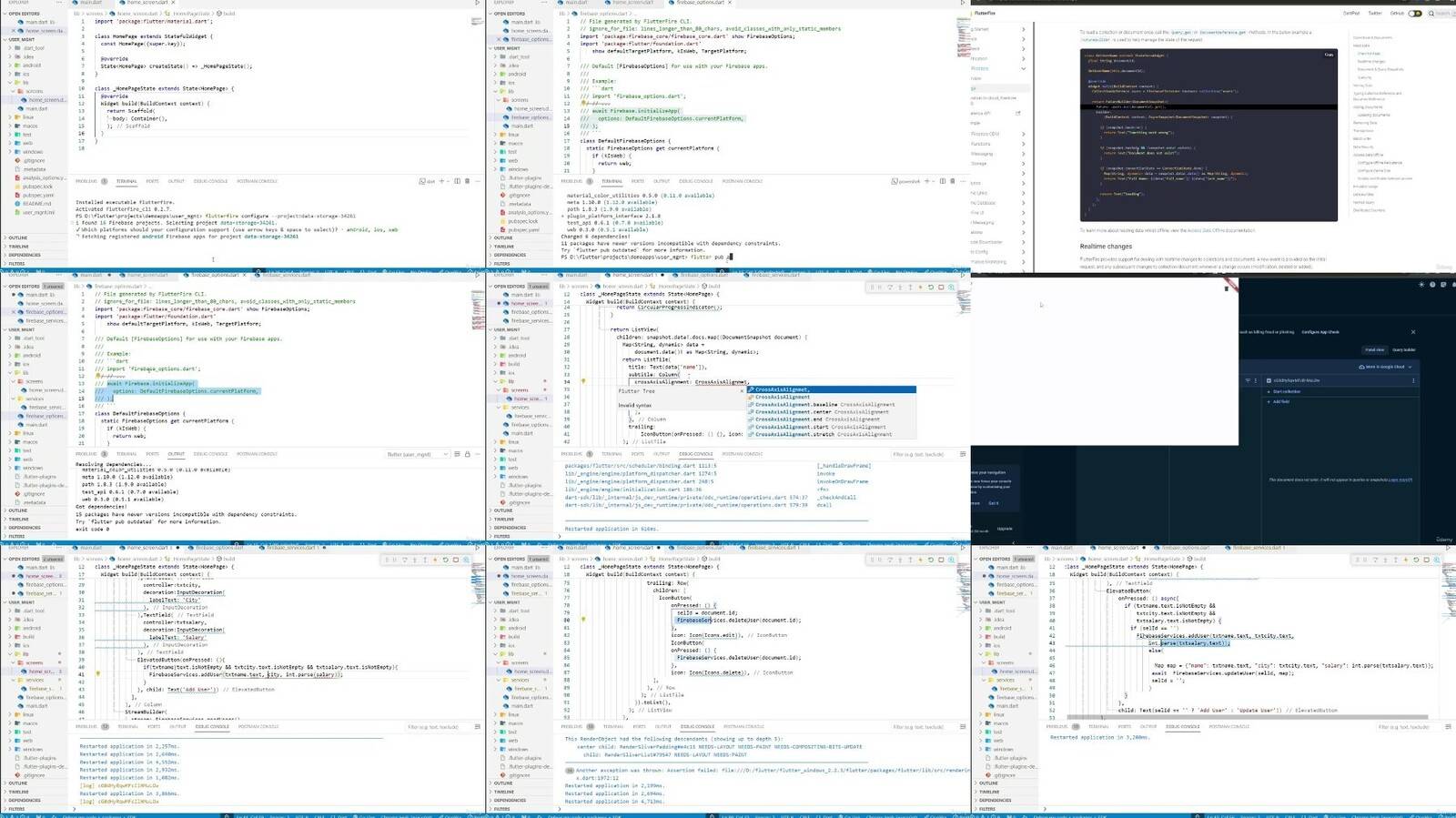Screen dimensions: 1456x818
Task: Open the FlutterFire docs search icon
Action: pyautogui.click(x=1431, y=13)
